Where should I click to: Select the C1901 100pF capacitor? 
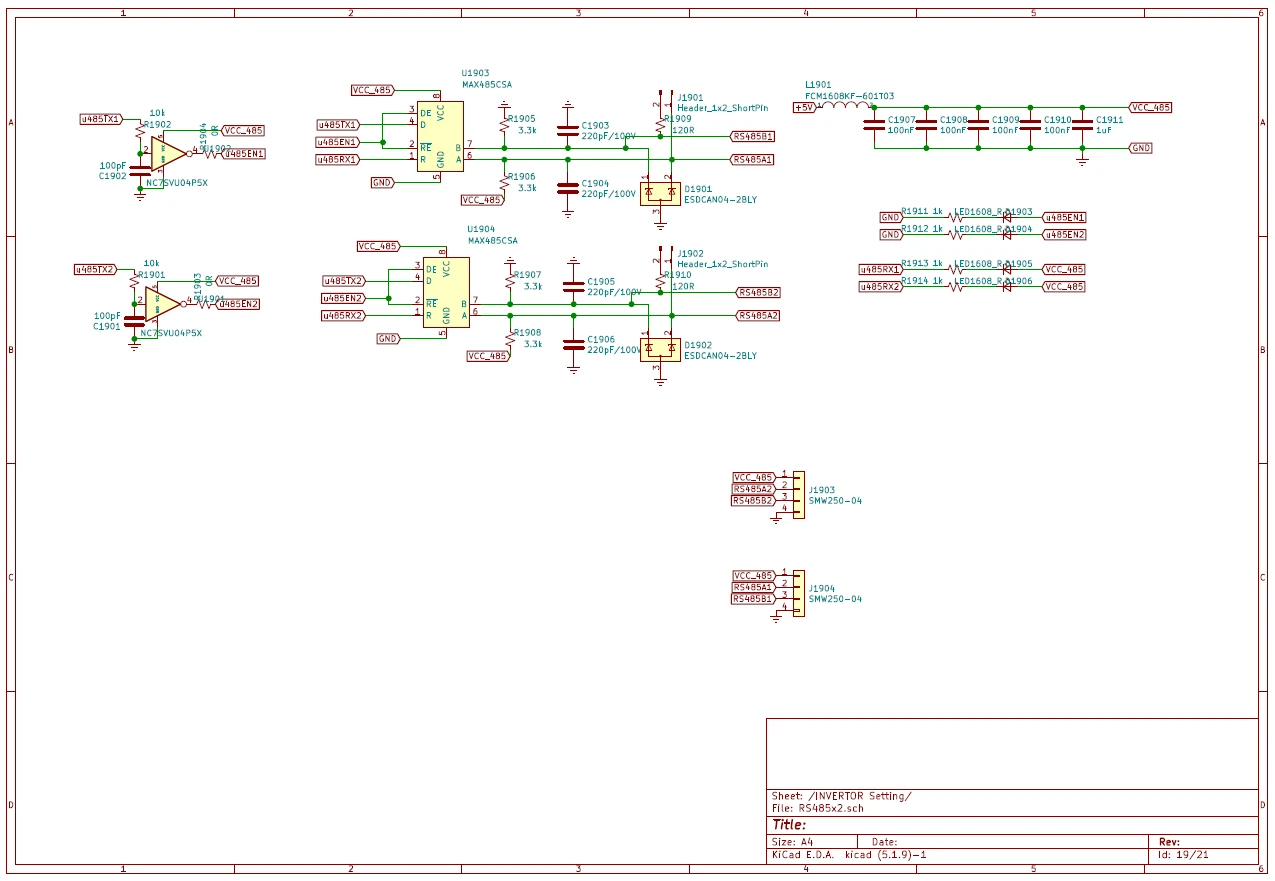(x=134, y=320)
